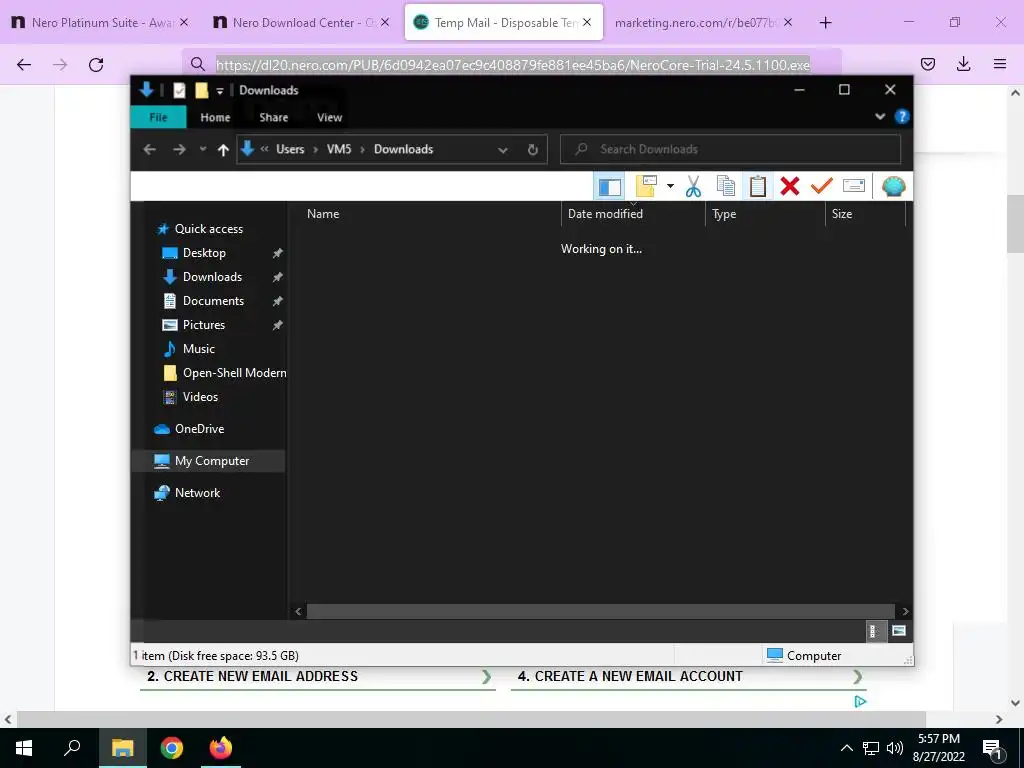Click the folder options note icon

(646, 186)
